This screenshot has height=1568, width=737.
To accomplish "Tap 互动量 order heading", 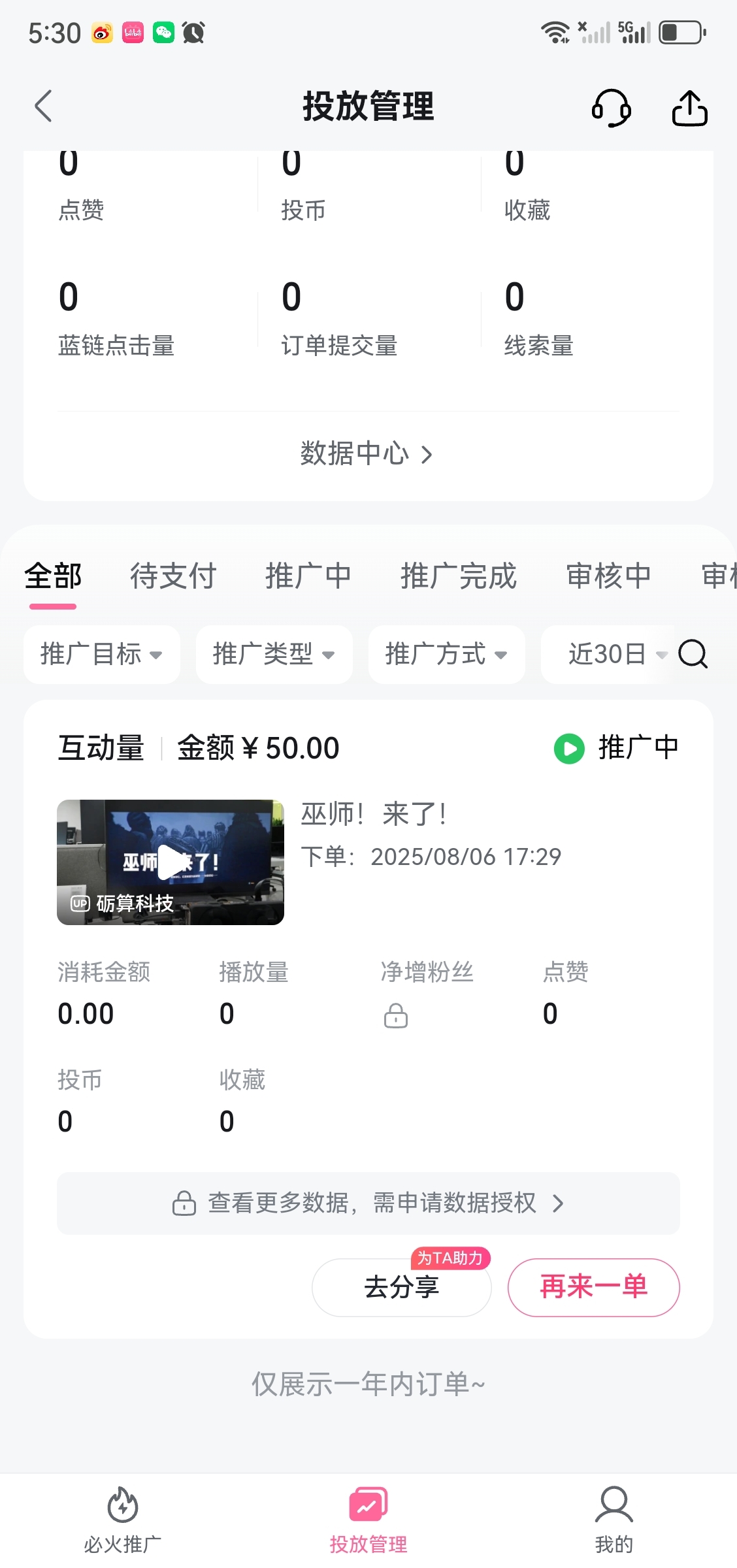I will 101,748.
